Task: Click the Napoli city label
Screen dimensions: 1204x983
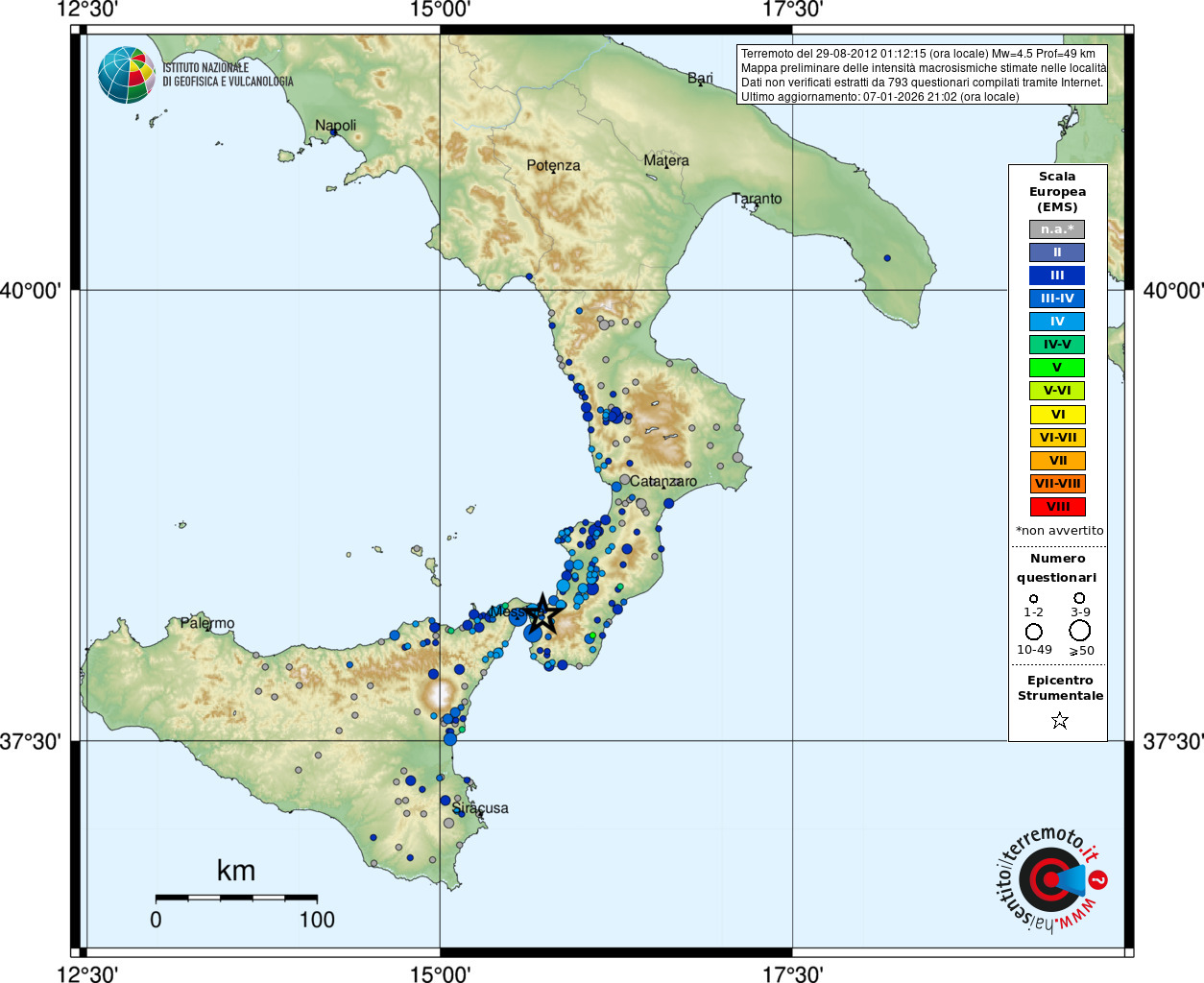Action: (x=335, y=126)
